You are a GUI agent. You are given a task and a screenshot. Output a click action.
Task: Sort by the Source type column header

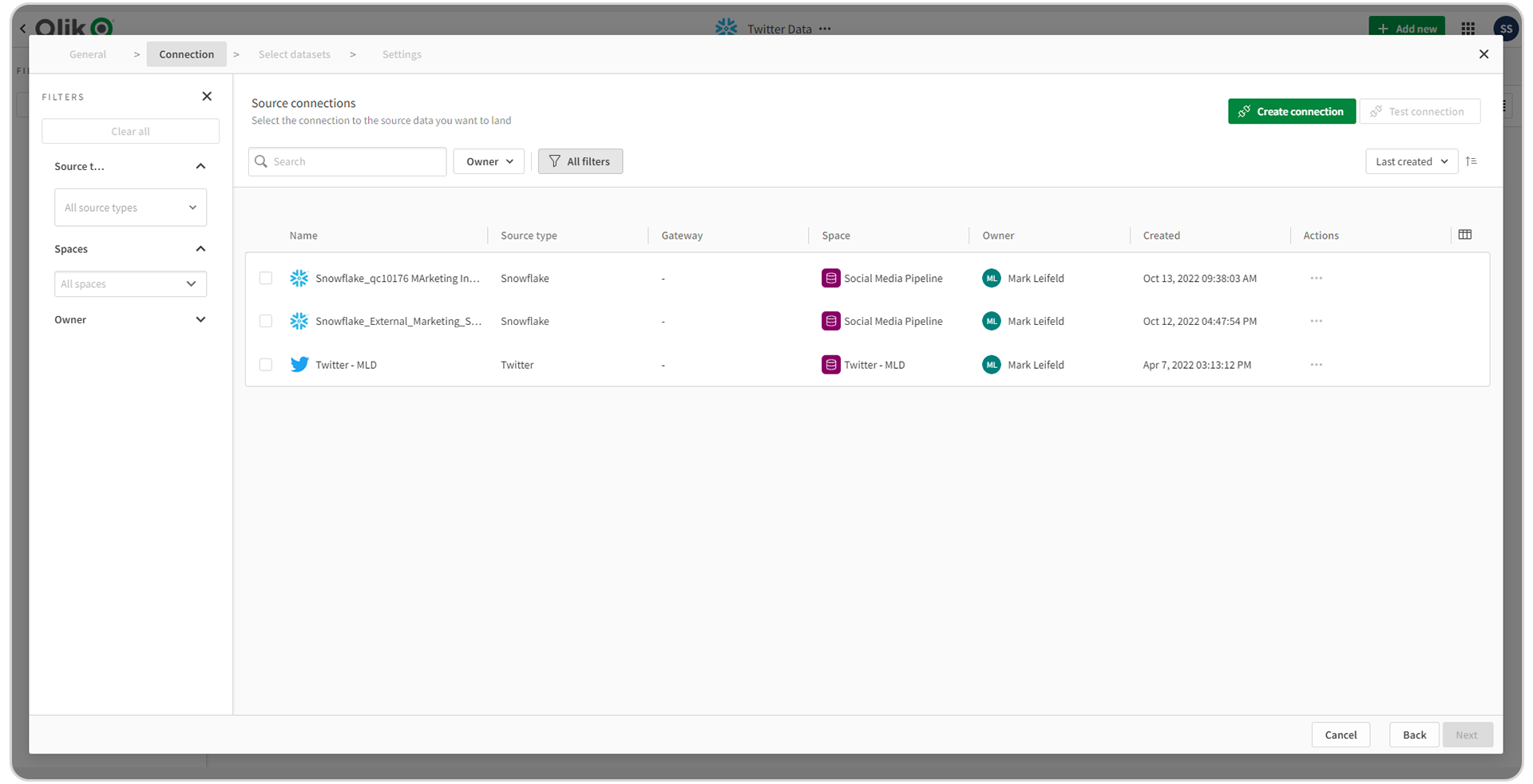(x=529, y=236)
